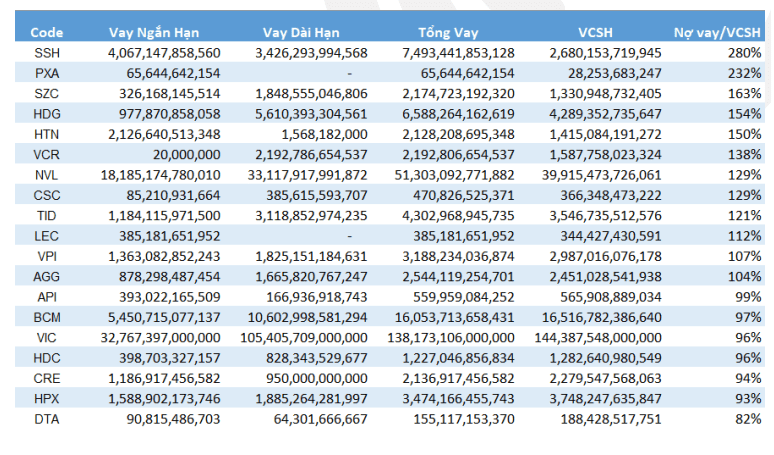Click HTN ratio 150%
Viewport: 774px width, 455px height.
(744, 134)
